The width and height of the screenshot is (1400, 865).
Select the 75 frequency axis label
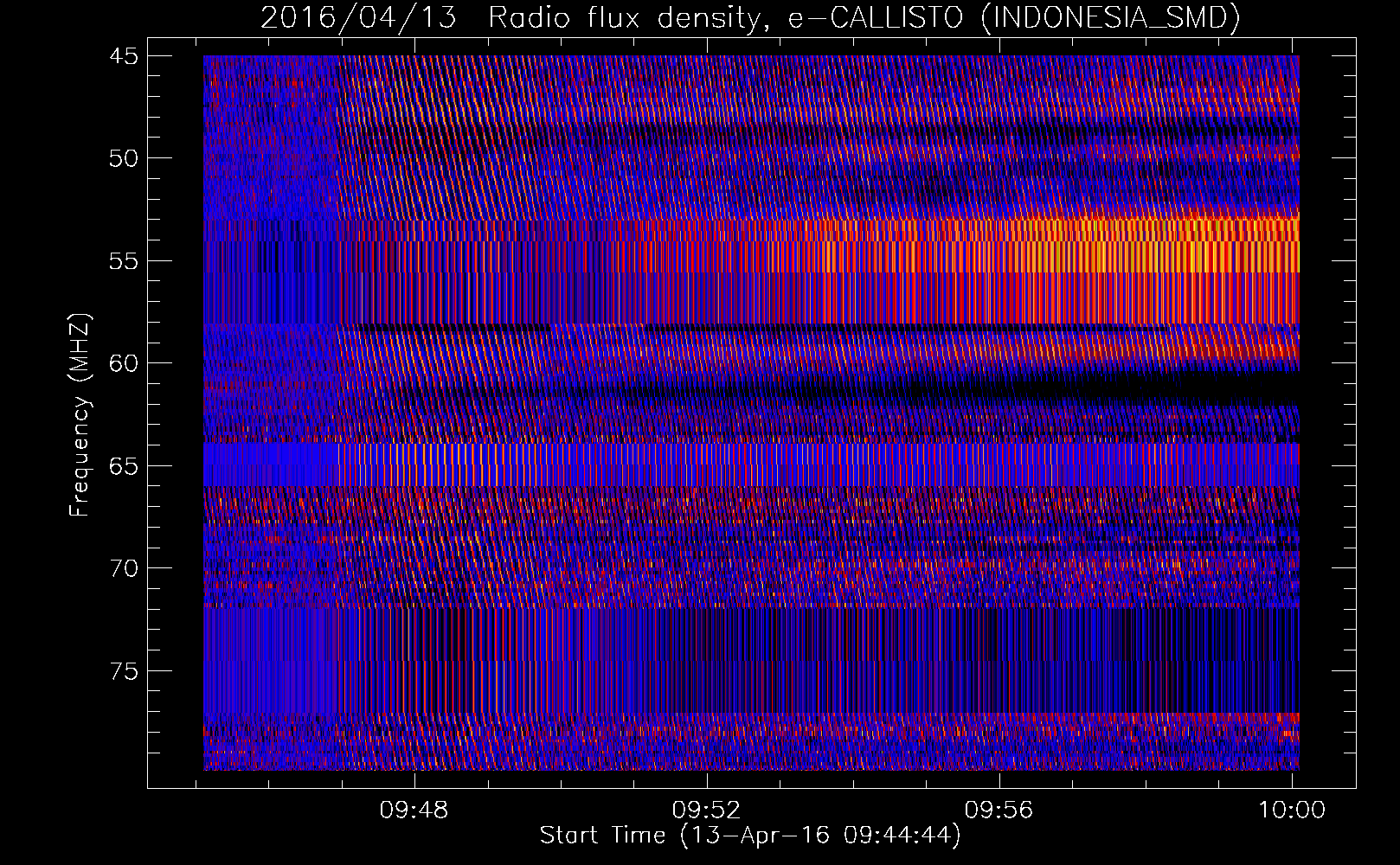pyautogui.click(x=123, y=671)
